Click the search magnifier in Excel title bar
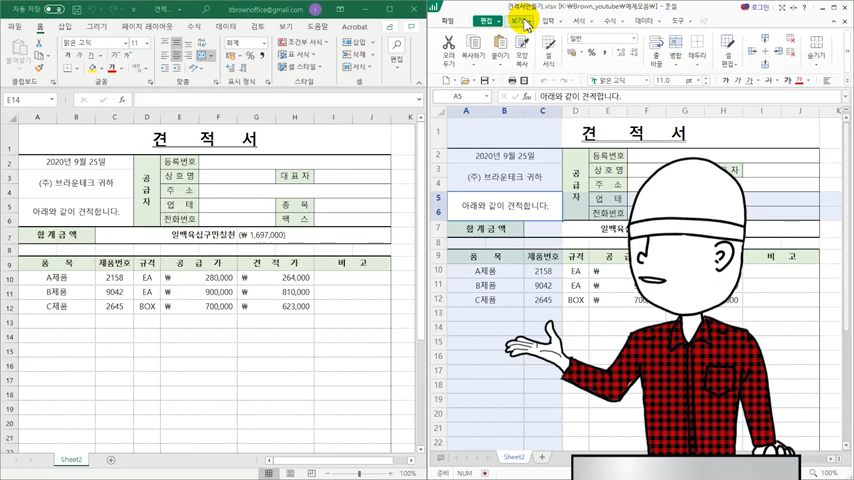 [x=206, y=9]
